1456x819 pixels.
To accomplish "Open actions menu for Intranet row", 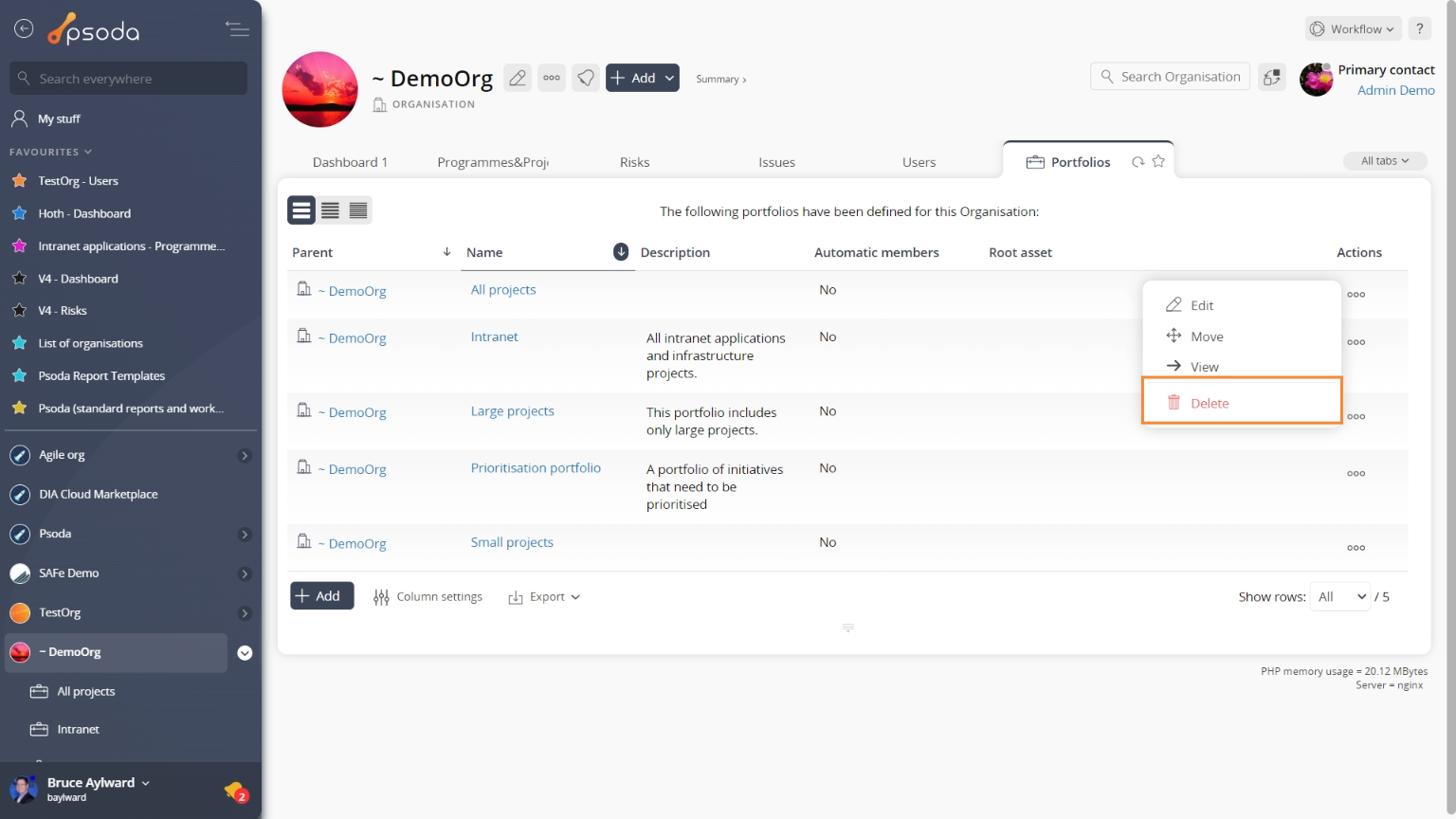I will 1356,342.
